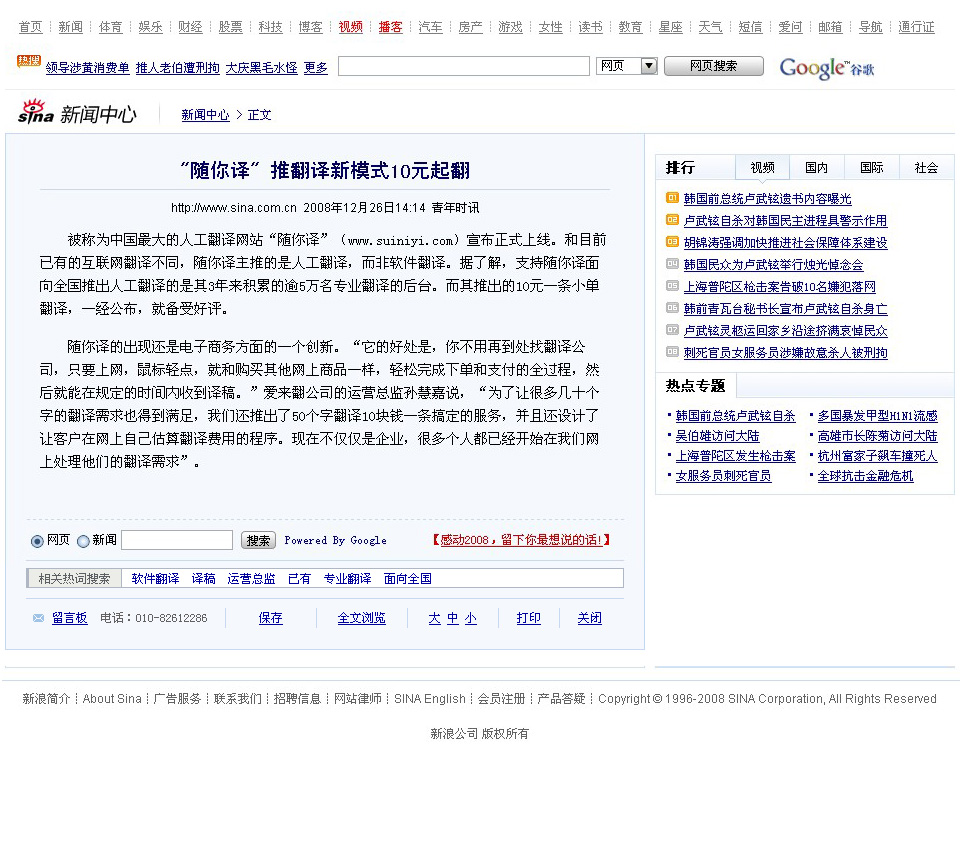Open 通行证 in the top navigation

click(x=916, y=27)
